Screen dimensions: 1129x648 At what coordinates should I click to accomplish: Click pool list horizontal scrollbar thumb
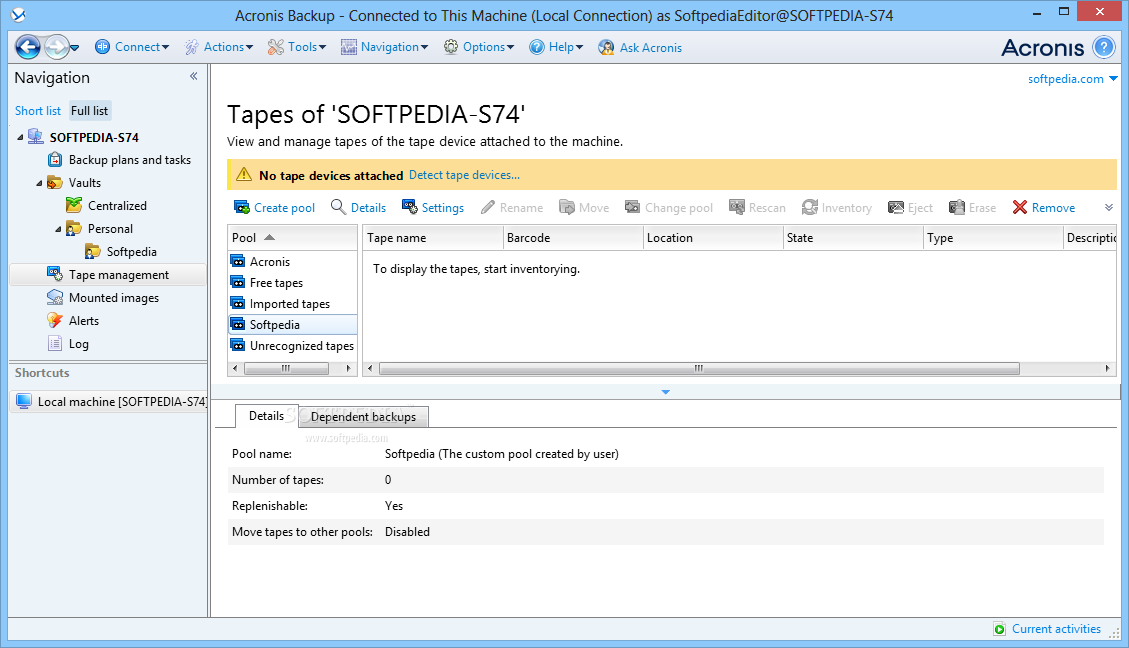point(287,369)
